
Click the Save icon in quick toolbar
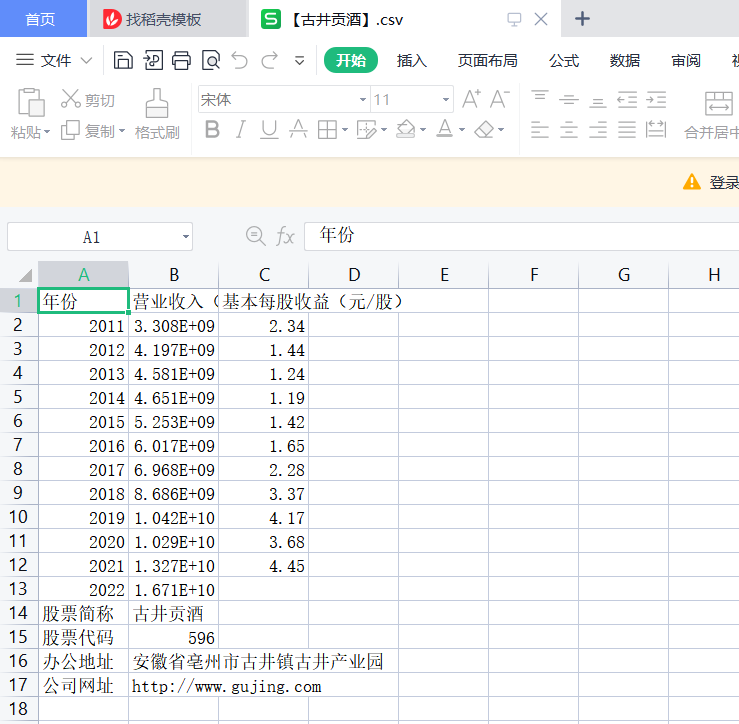tap(123, 60)
